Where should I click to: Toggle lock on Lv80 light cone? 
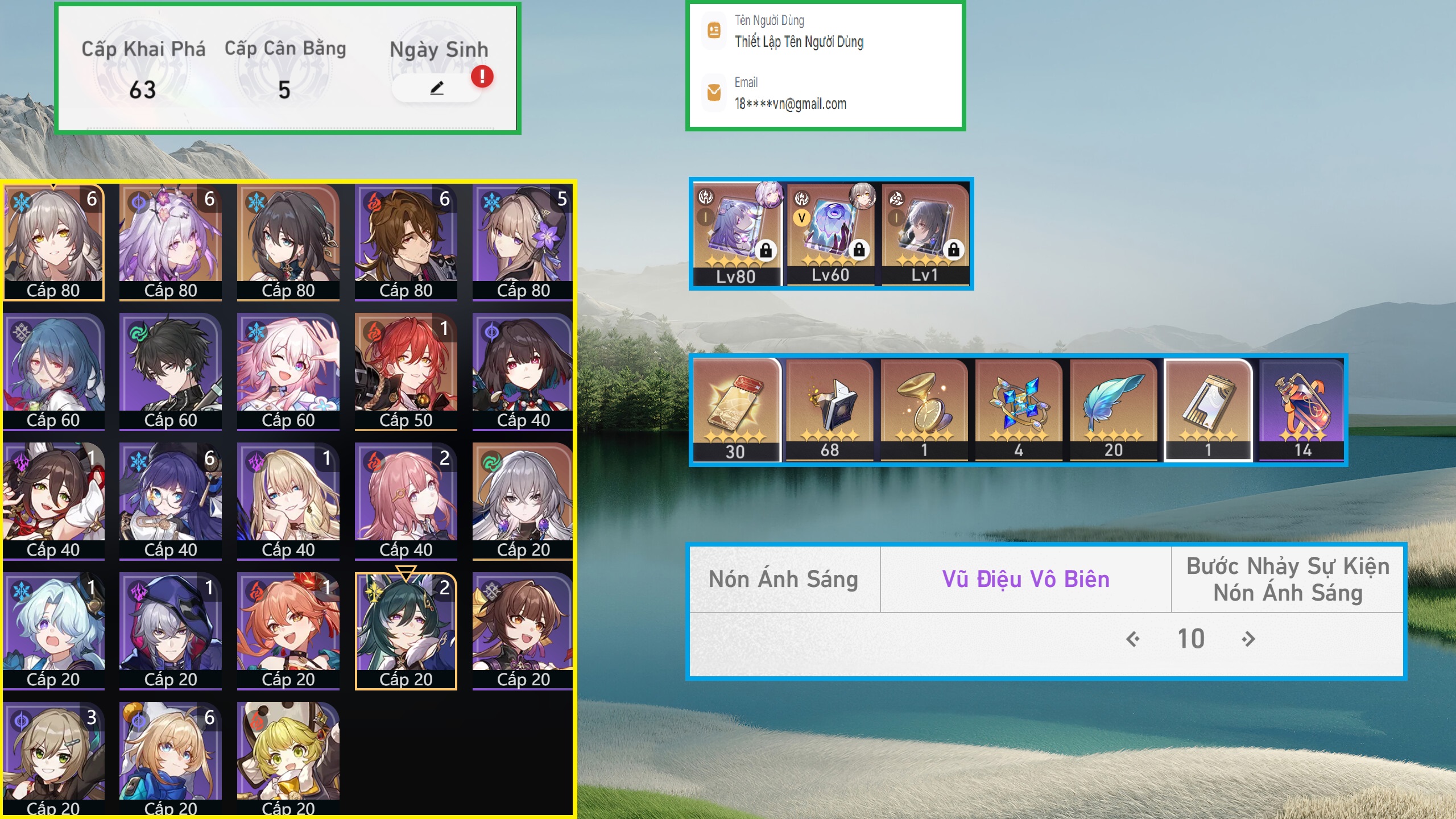click(766, 250)
